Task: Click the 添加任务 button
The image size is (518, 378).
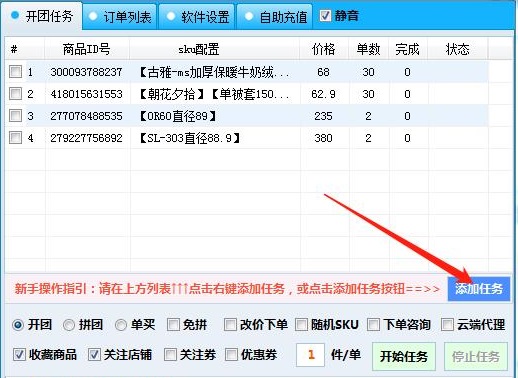Action: pyautogui.click(x=479, y=289)
